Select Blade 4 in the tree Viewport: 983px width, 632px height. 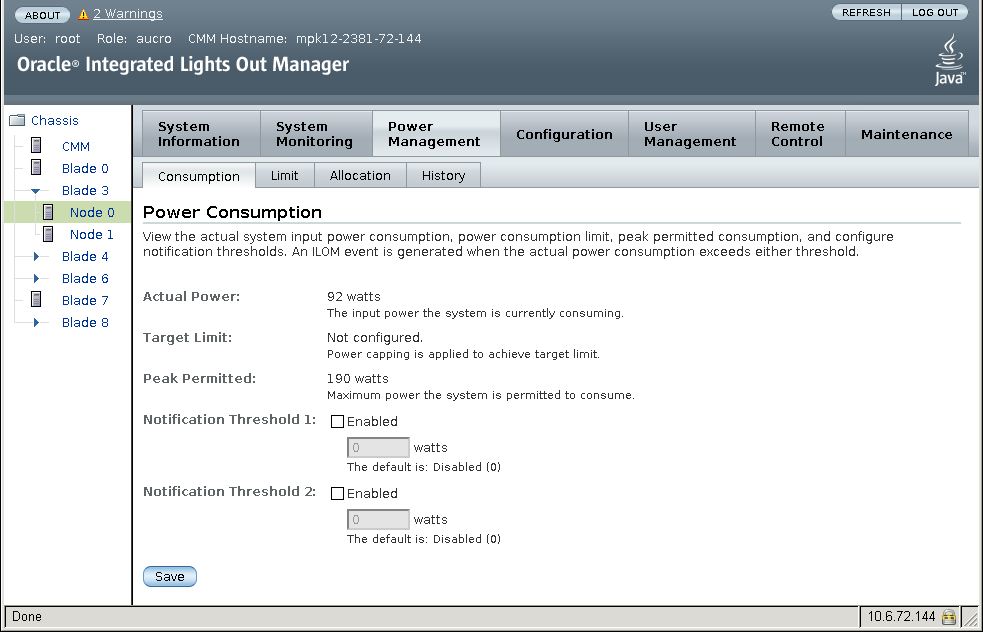coord(85,256)
